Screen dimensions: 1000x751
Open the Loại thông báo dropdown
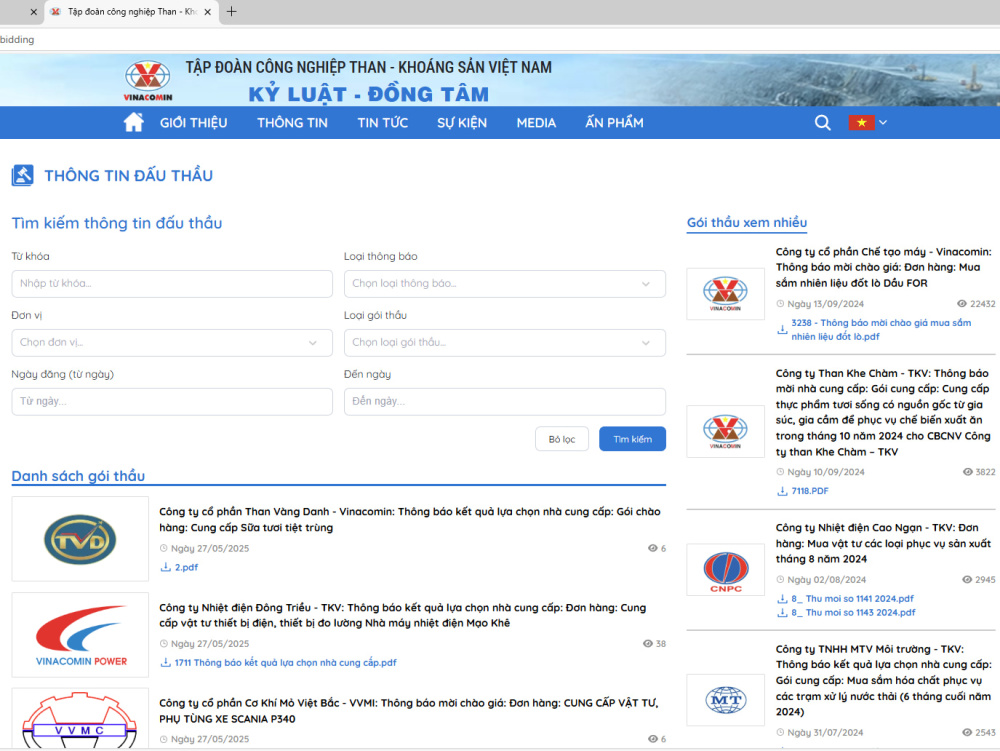pyautogui.click(x=504, y=284)
